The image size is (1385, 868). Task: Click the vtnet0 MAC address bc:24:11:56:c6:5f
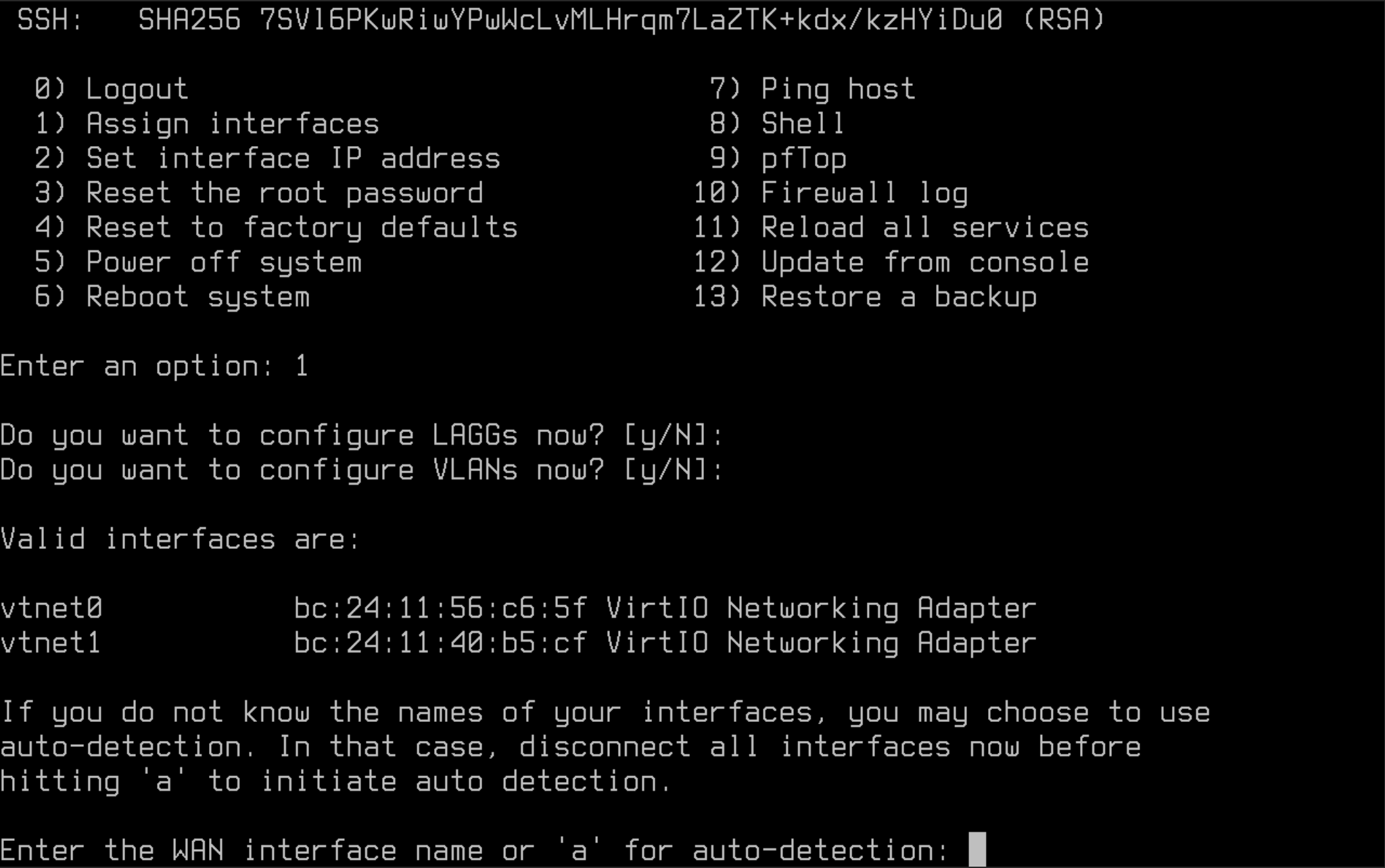point(440,608)
